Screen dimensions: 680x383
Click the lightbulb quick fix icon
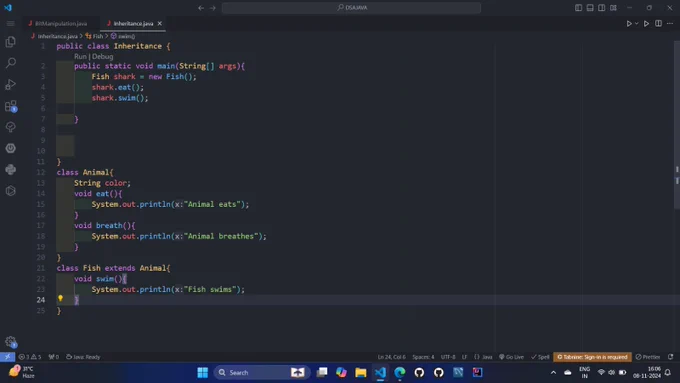pyautogui.click(x=60, y=298)
